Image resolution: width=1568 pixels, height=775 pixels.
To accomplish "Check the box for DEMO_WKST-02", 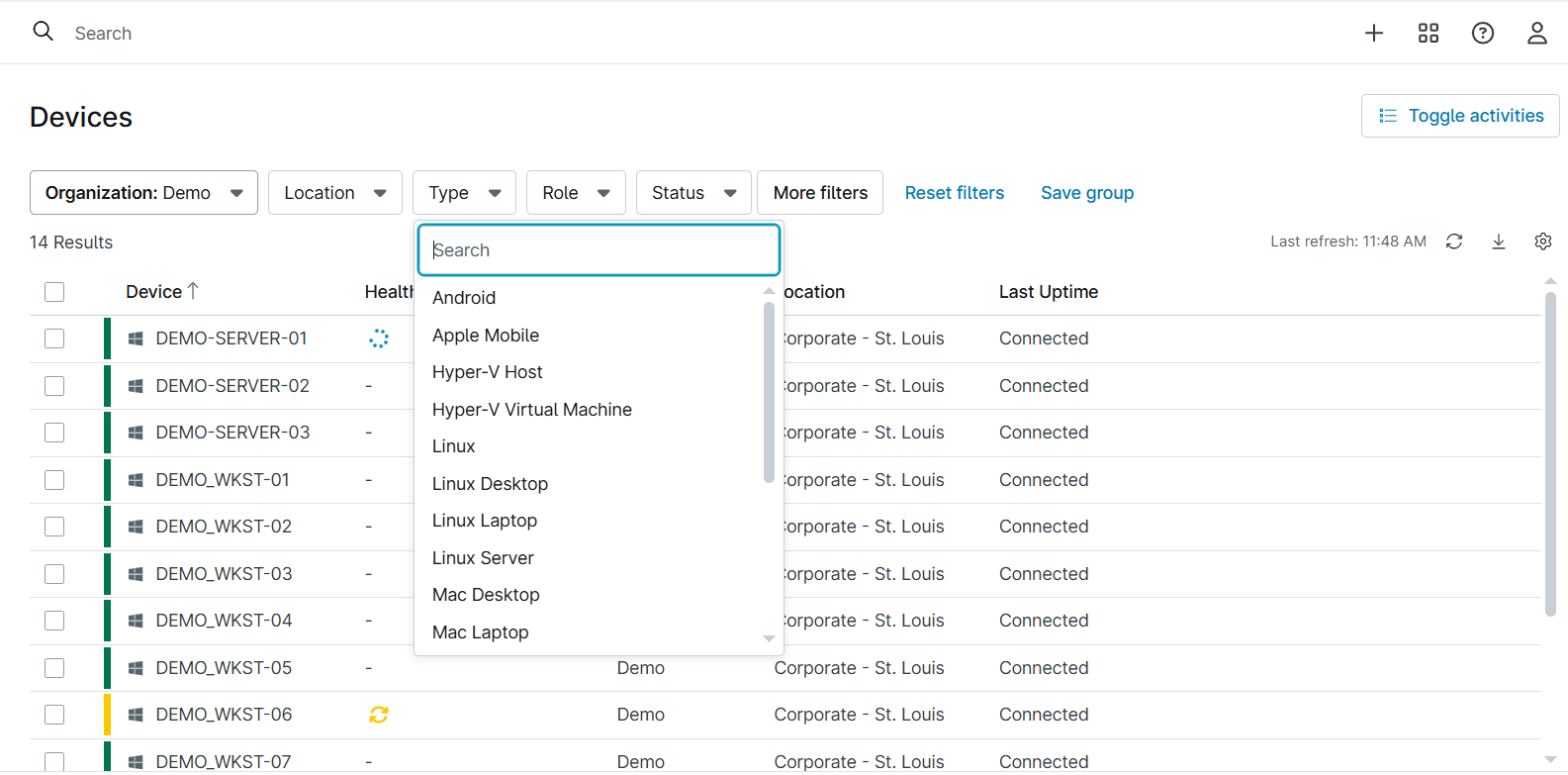I will [x=54, y=527].
